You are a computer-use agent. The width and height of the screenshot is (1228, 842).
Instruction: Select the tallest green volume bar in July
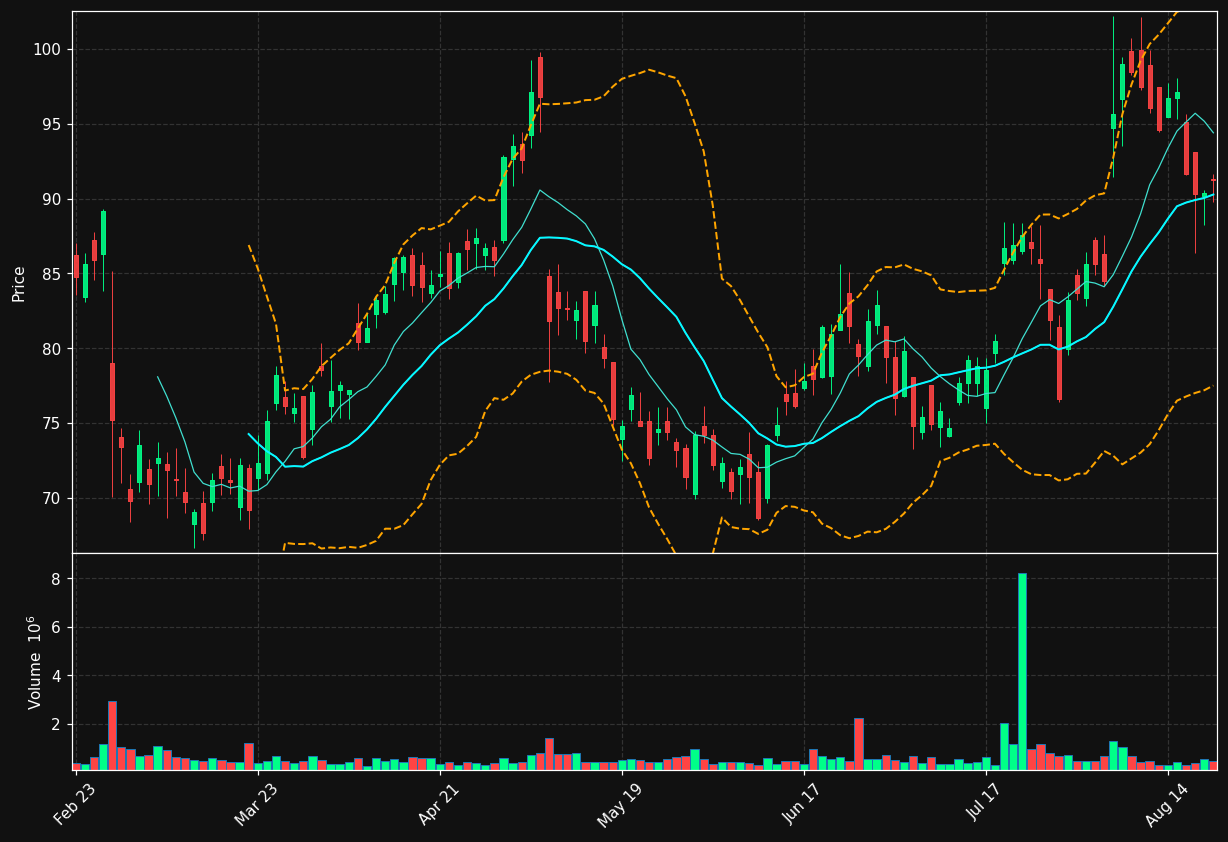[x=1022, y=671]
